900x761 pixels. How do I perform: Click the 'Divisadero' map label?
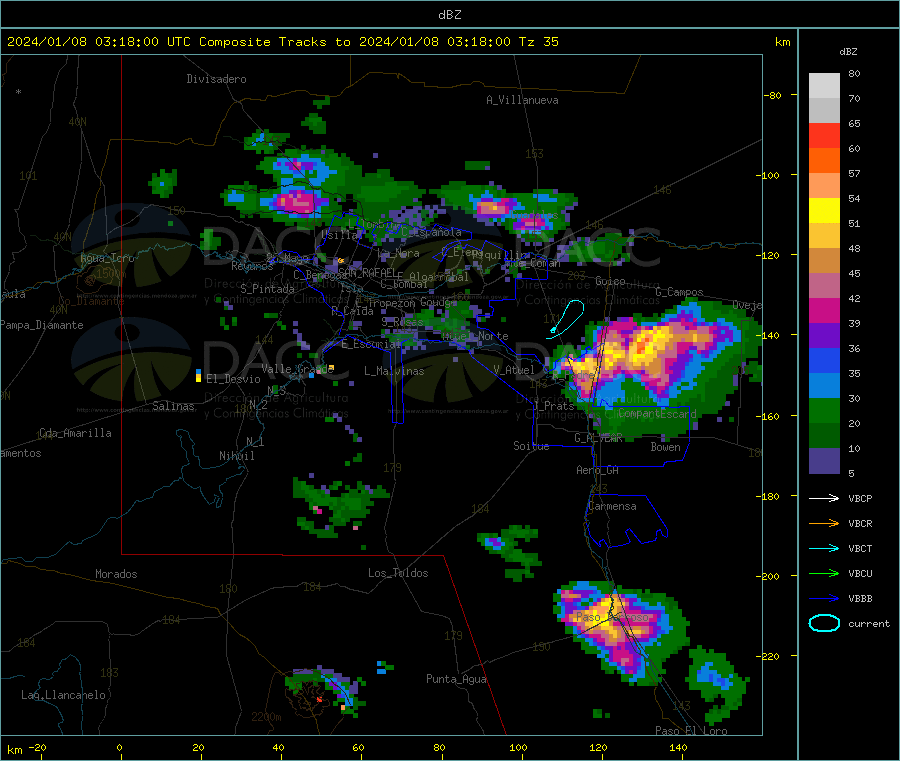point(216,79)
